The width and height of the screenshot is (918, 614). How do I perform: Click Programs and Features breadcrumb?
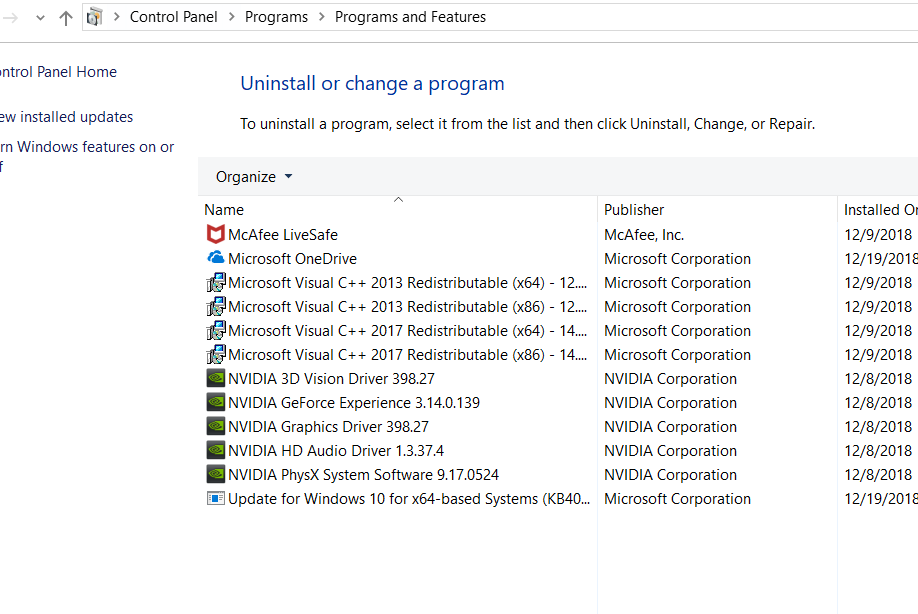(410, 17)
